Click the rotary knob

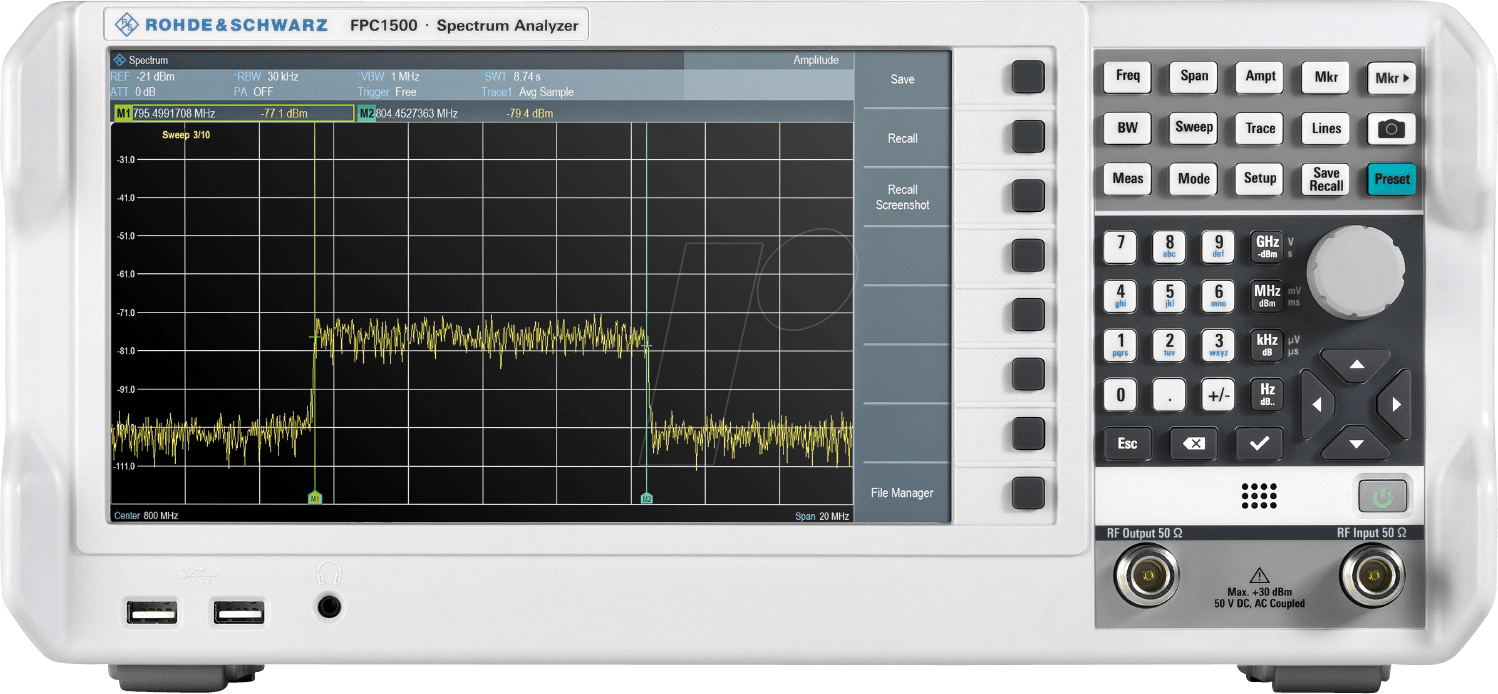coord(1355,272)
